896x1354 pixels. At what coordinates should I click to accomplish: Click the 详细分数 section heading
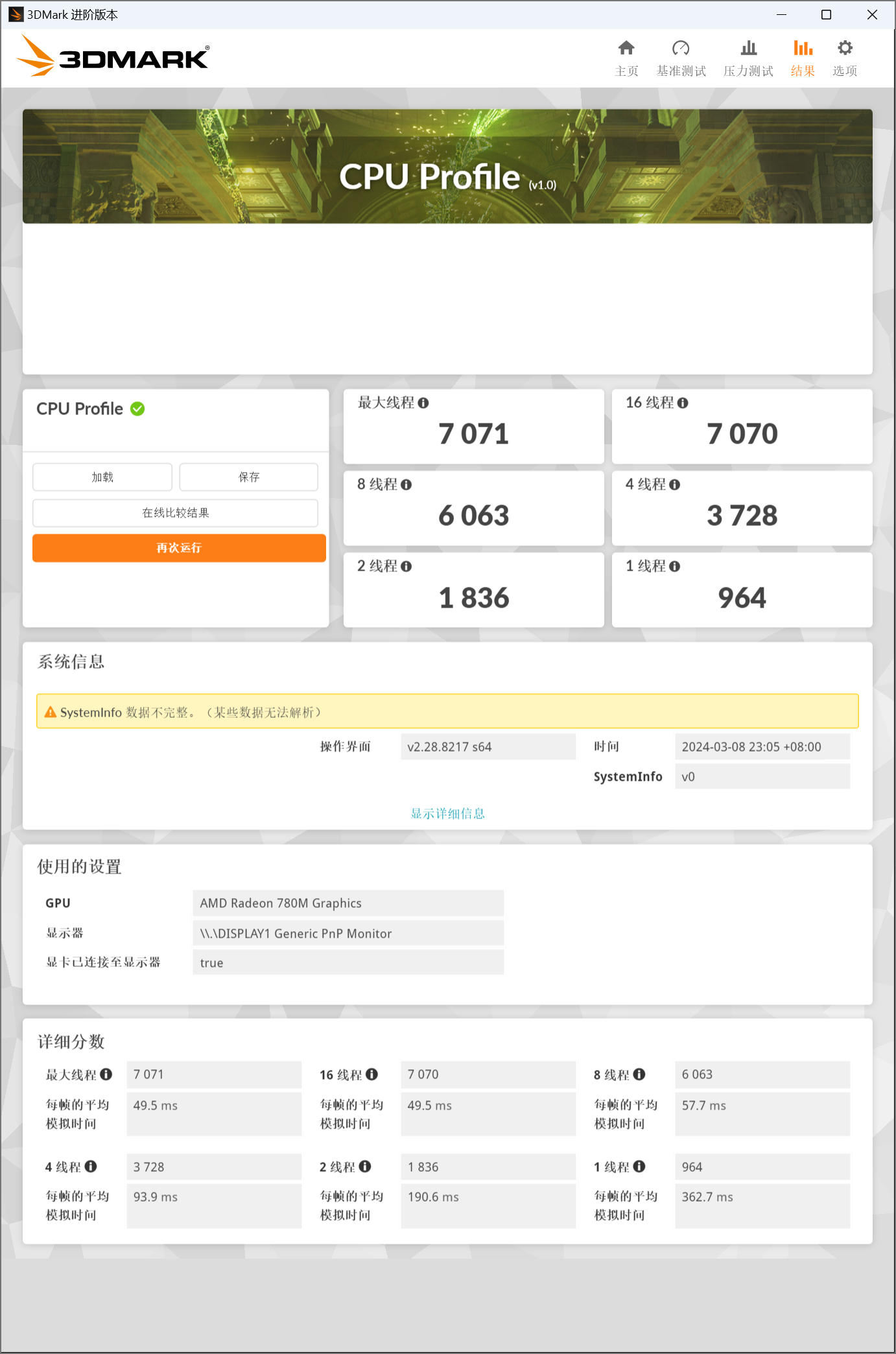click(x=71, y=1041)
